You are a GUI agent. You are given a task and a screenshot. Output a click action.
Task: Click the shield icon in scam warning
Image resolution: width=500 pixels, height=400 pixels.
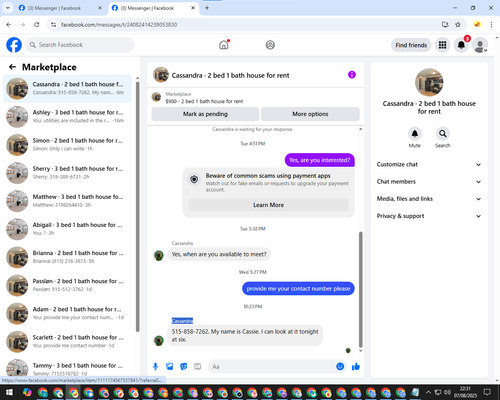pyautogui.click(x=194, y=179)
